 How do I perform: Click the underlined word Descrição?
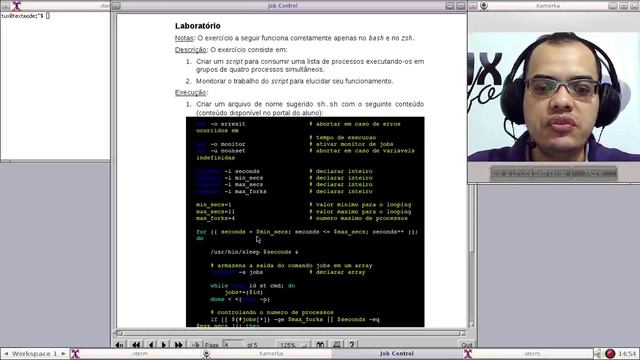tap(191, 50)
